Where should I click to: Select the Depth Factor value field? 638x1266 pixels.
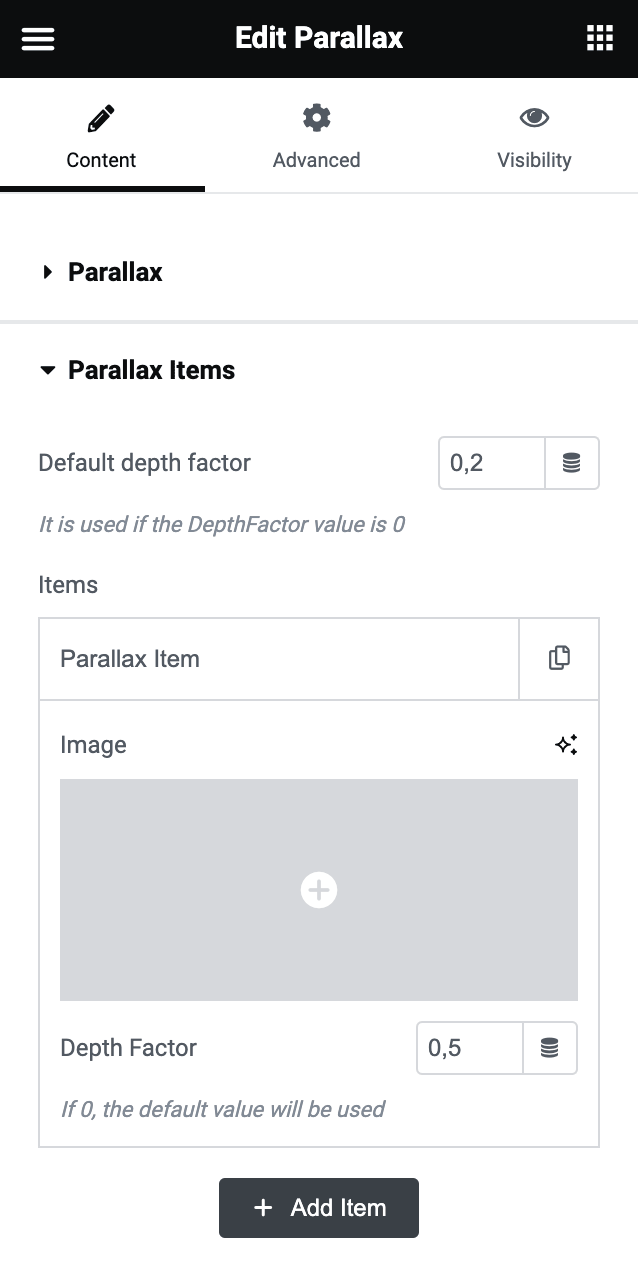[x=468, y=1047]
